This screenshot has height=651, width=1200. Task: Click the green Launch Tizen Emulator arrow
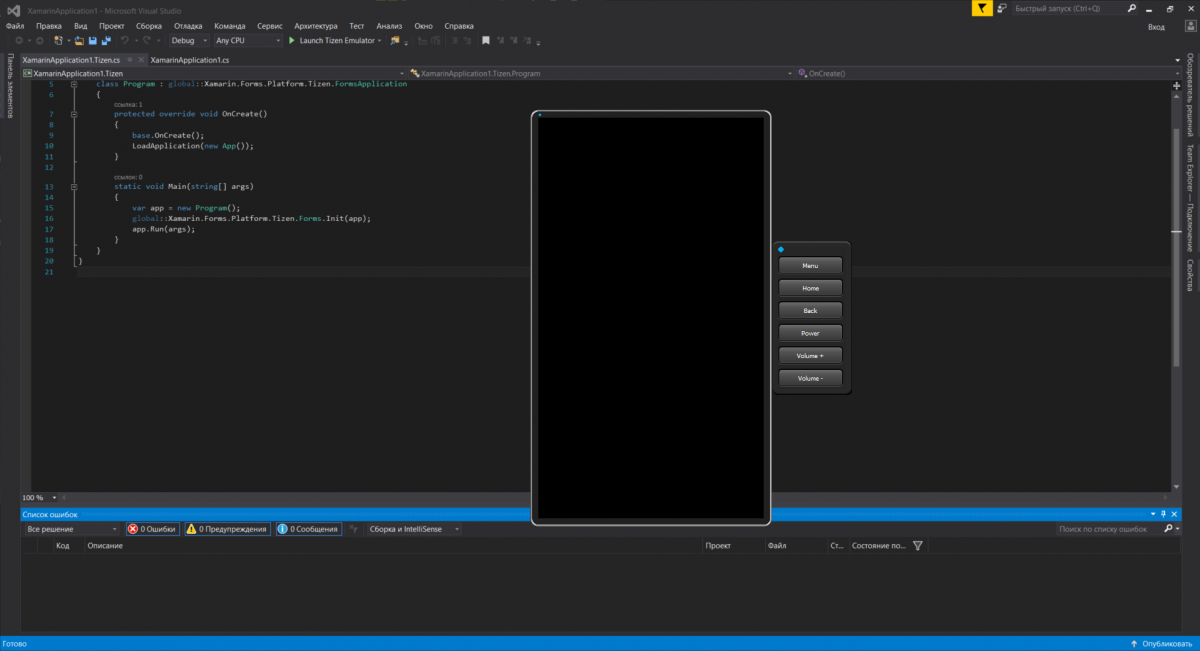tap(291, 41)
